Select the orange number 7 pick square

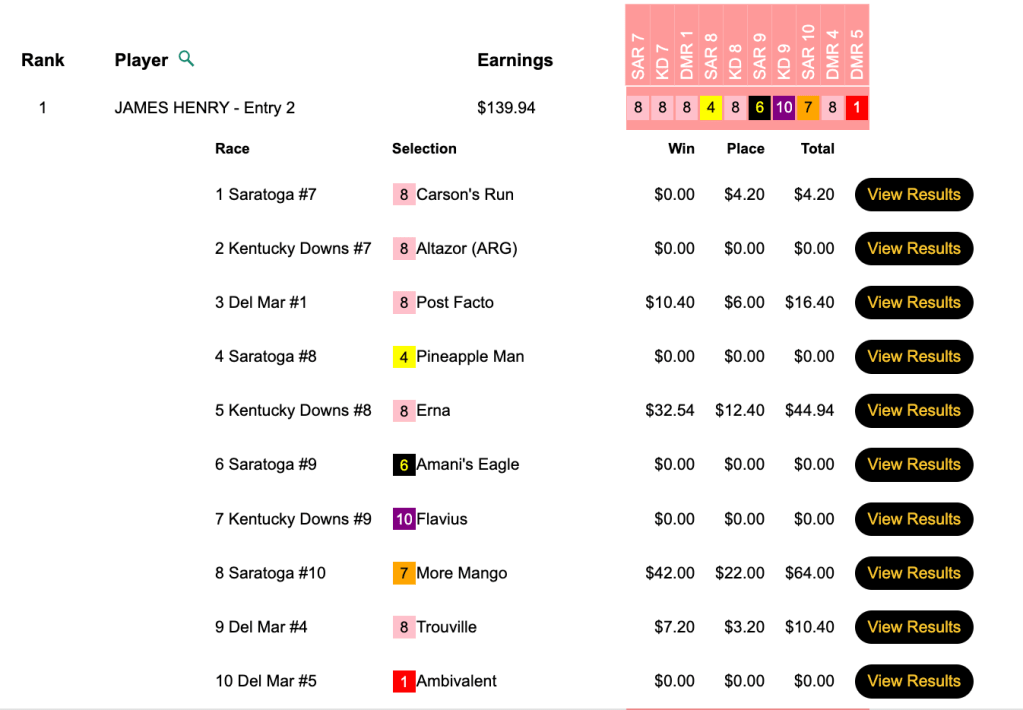[x=808, y=108]
